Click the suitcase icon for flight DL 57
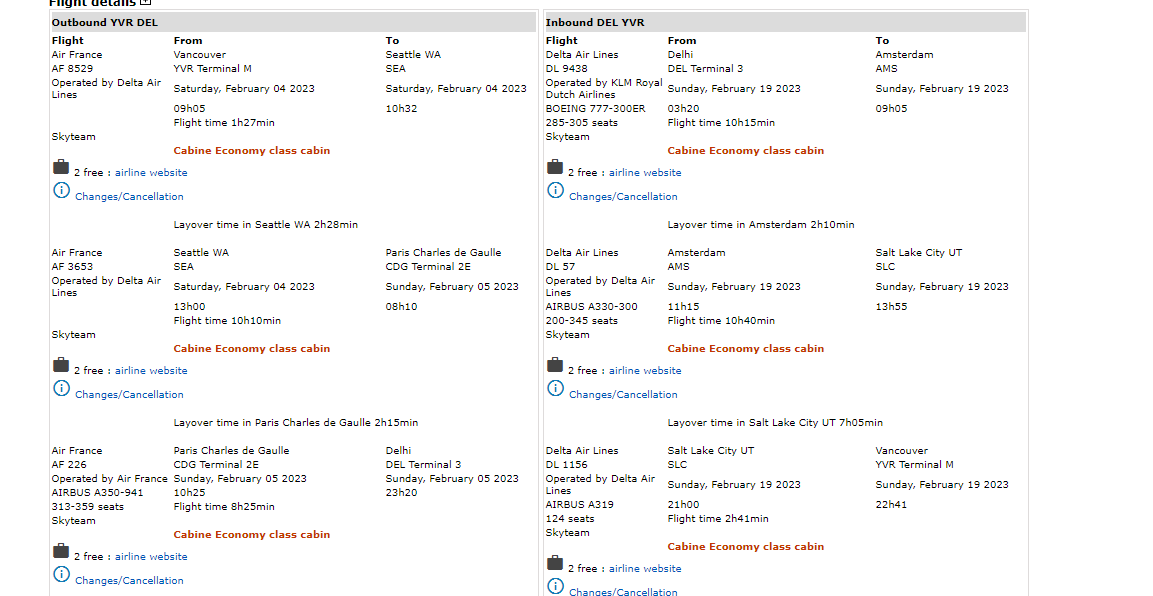Image resolution: width=1153 pixels, height=596 pixels. (x=555, y=366)
